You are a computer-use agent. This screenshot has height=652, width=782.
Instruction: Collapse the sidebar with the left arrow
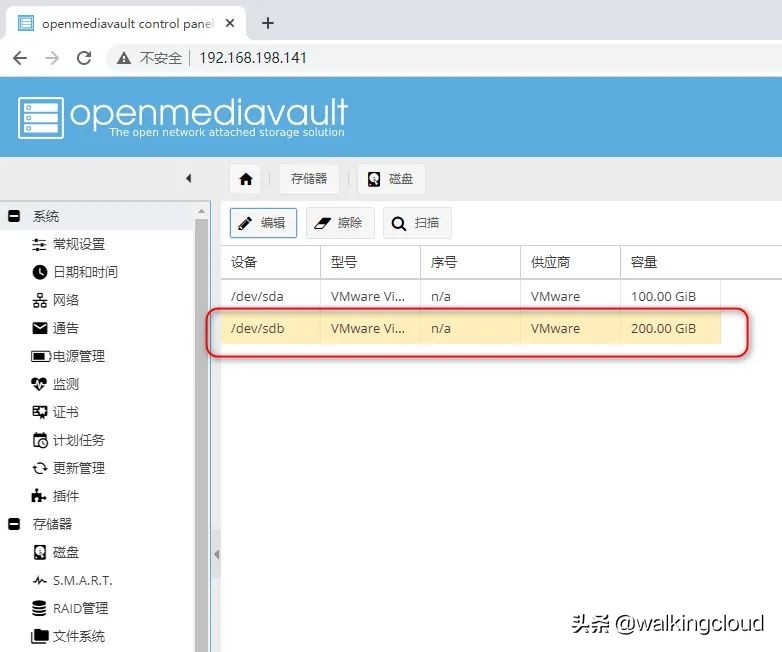point(189,178)
